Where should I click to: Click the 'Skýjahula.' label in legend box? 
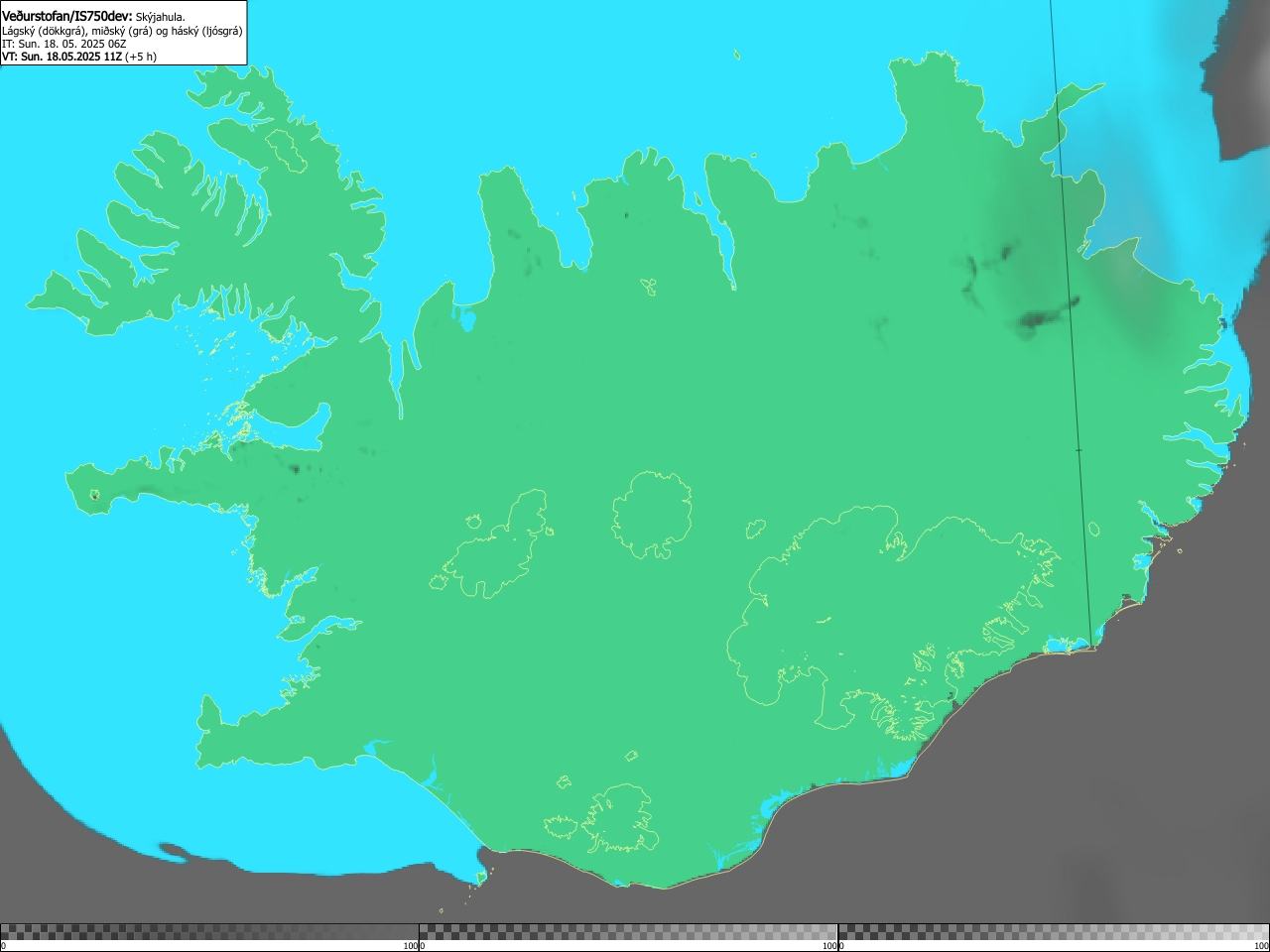click(160, 18)
